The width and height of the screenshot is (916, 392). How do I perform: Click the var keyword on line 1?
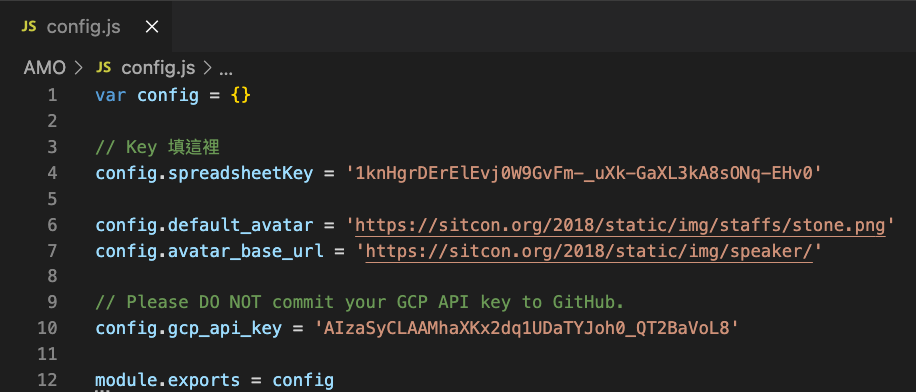[x=111, y=95]
